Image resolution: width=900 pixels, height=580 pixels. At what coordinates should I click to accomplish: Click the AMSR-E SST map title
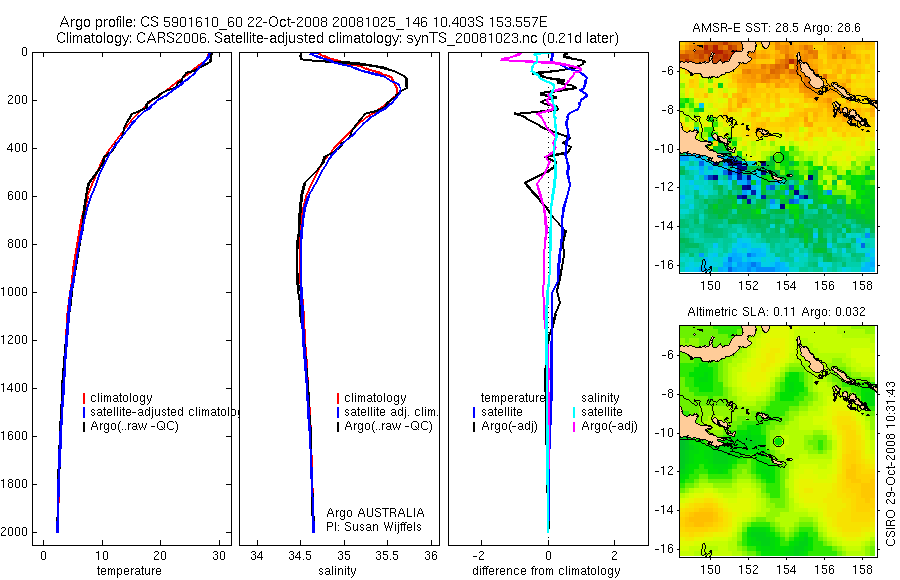pos(776,28)
